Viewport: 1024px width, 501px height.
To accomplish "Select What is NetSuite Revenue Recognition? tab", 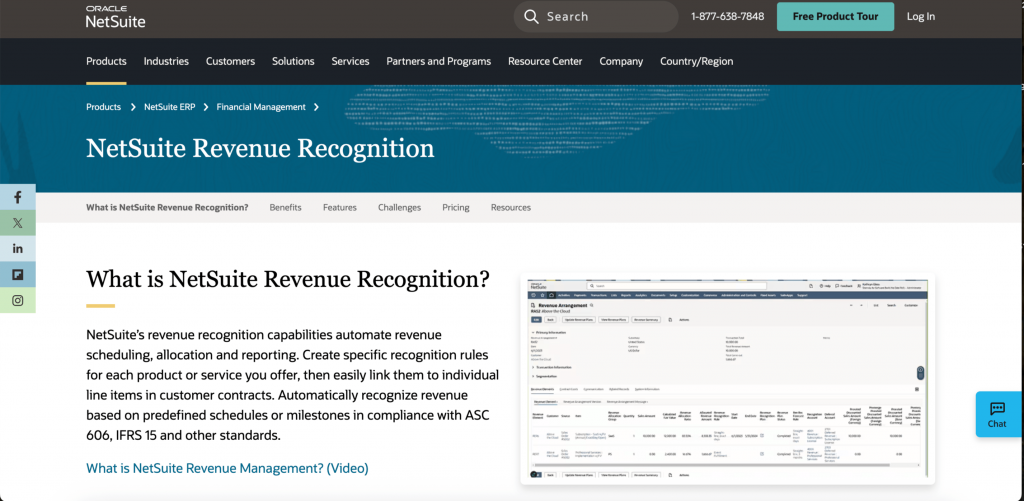I will click(167, 207).
